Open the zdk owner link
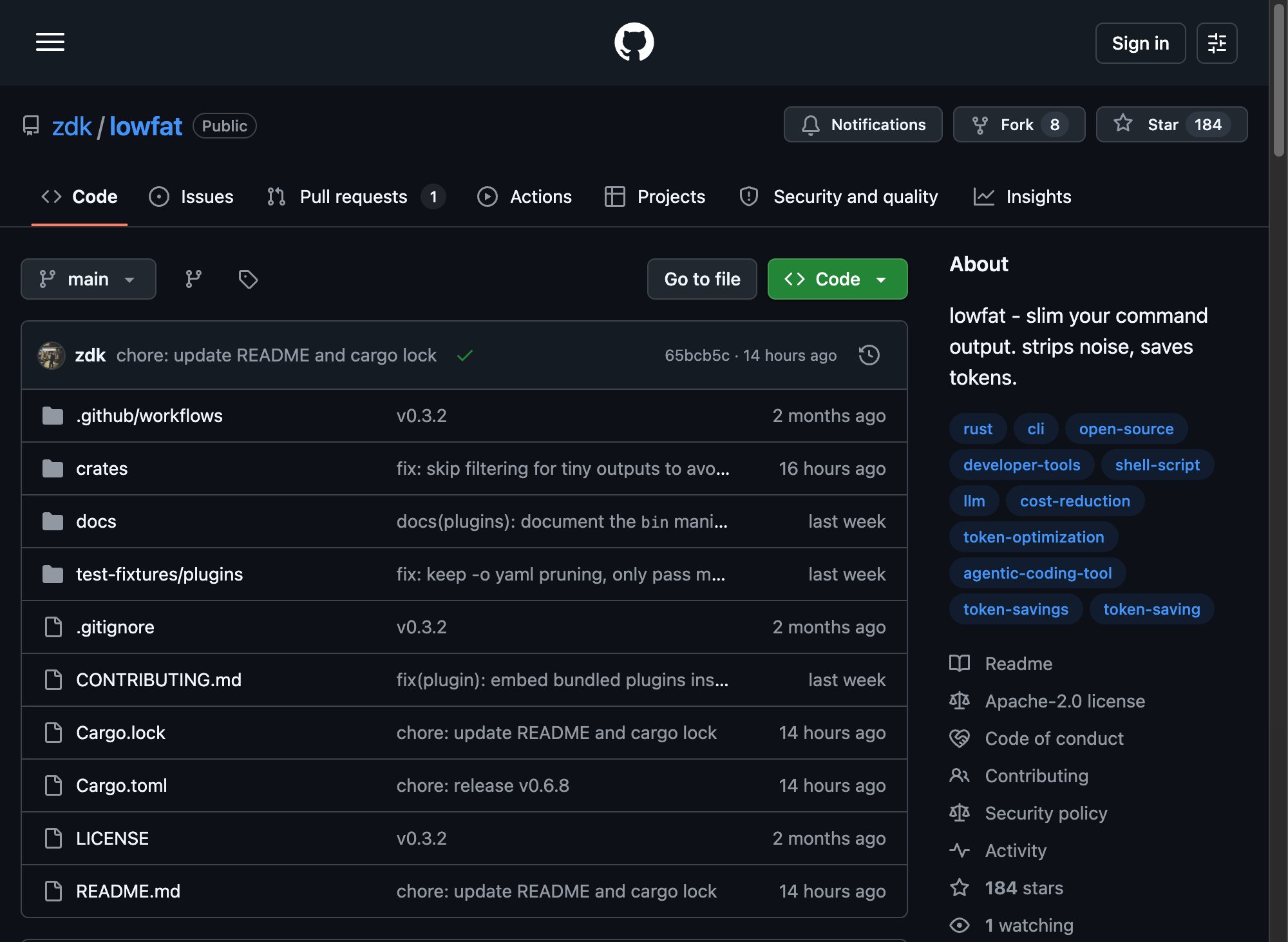1288x942 pixels. 72,126
